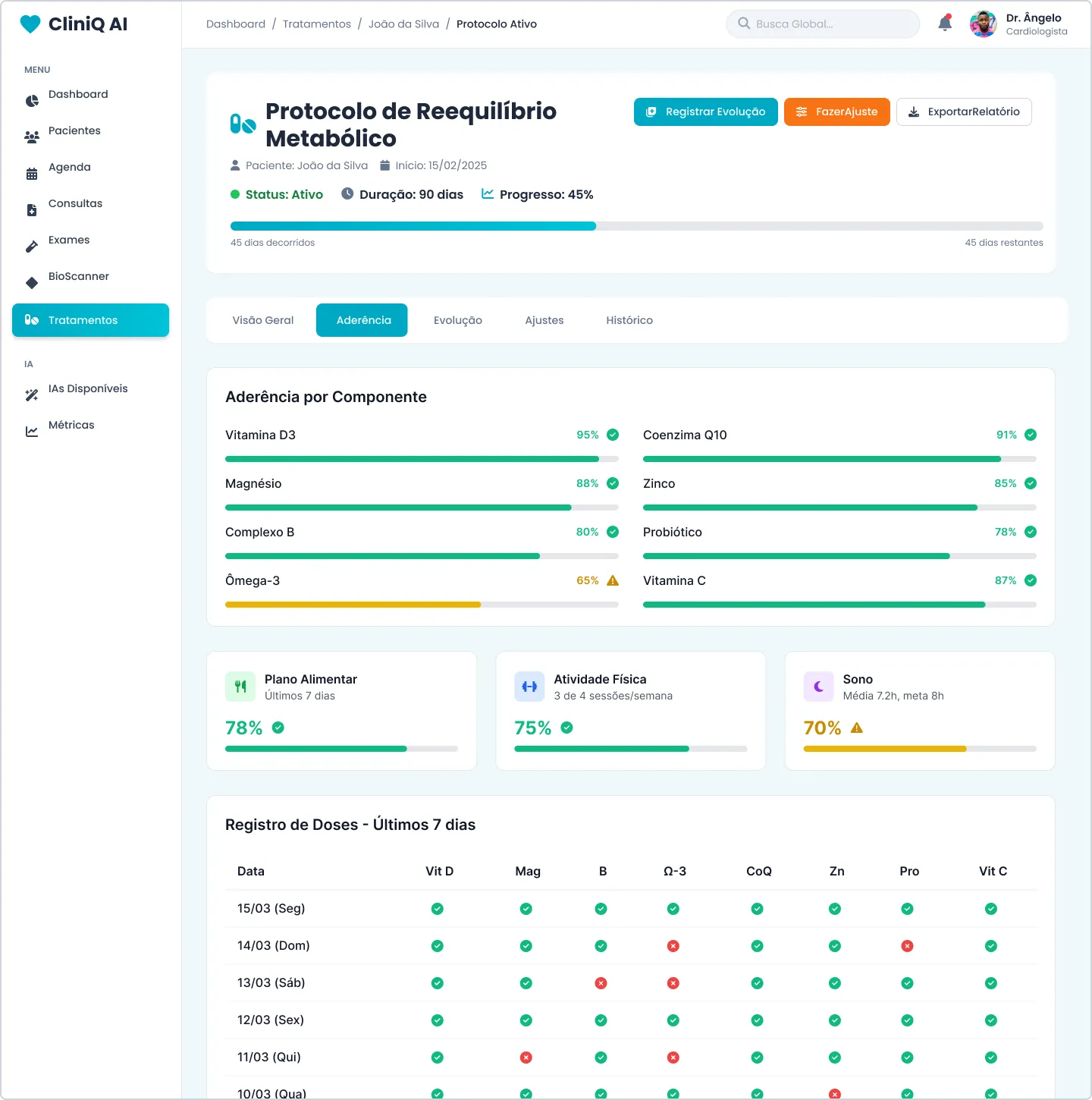Viewport: 1092px width, 1100px height.
Task: Open the Histórico tab
Action: pos(629,320)
